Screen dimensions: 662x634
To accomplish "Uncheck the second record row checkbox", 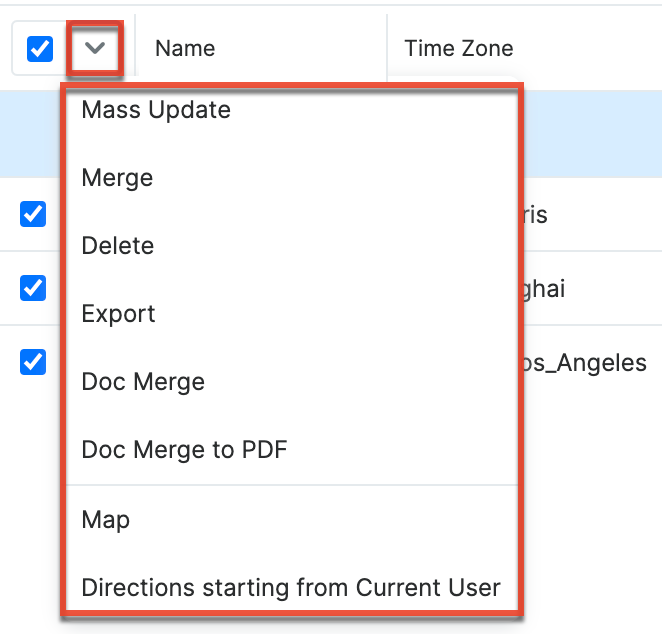I will [x=33, y=287].
